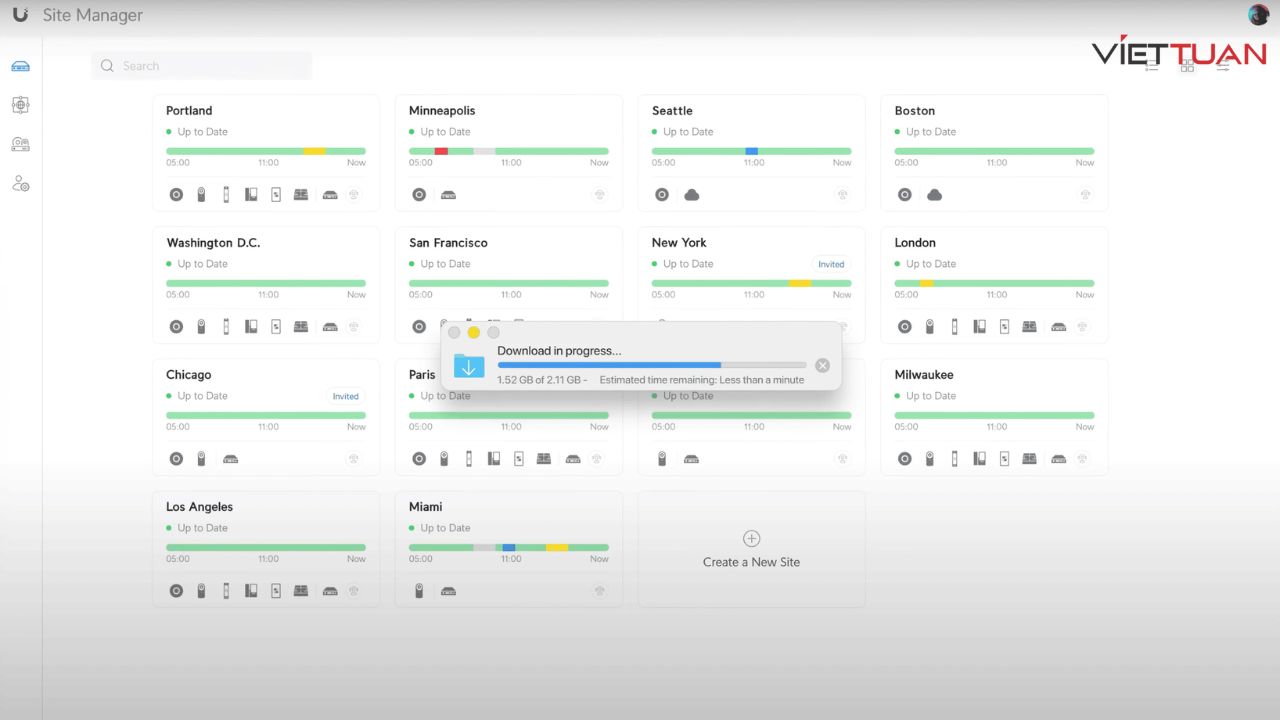Viewport: 1280px width, 720px height.
Task: Open Talk phone icon in Portland card
Action: click(x=251, y=195)
